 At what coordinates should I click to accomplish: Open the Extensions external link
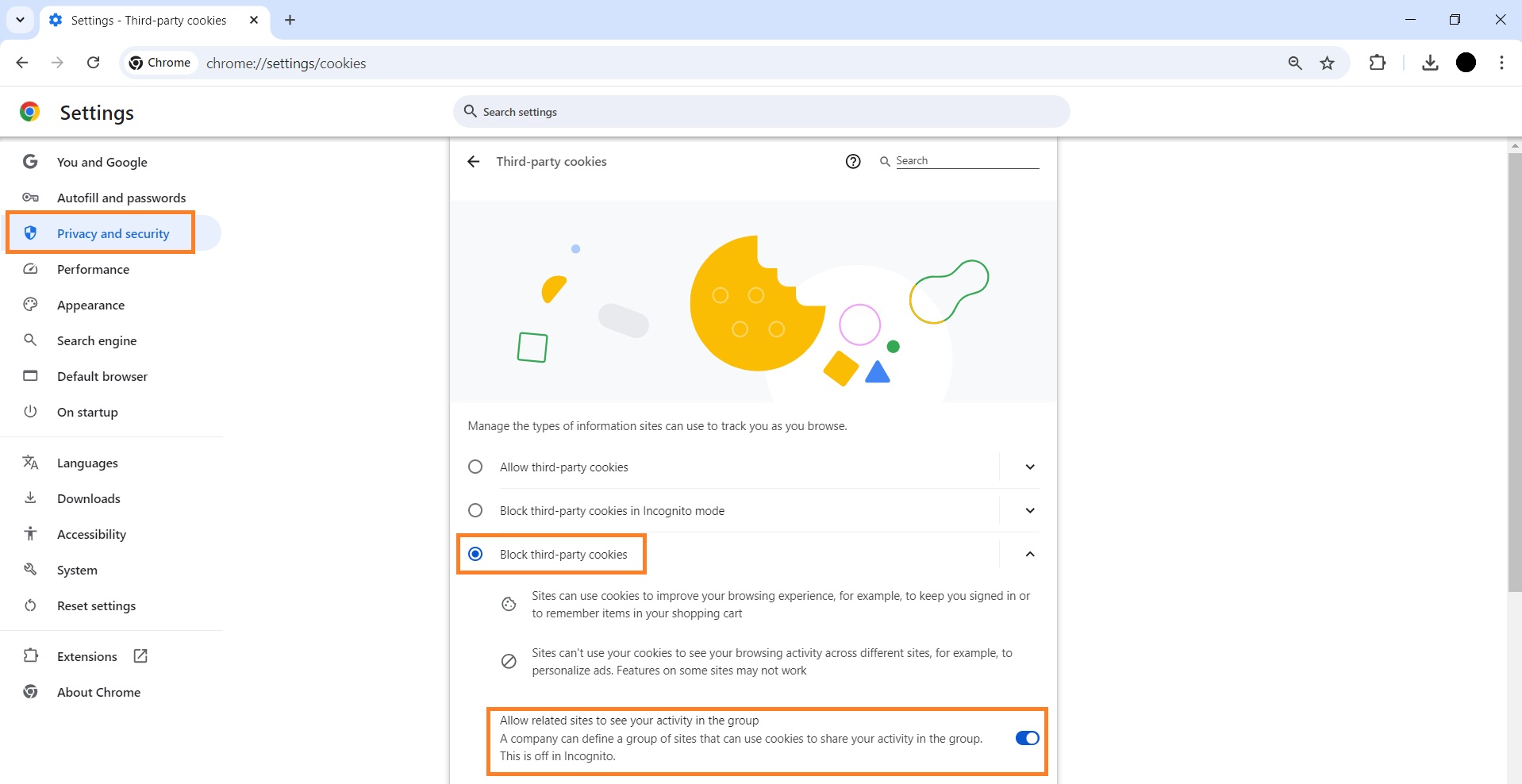pos(140,656)
